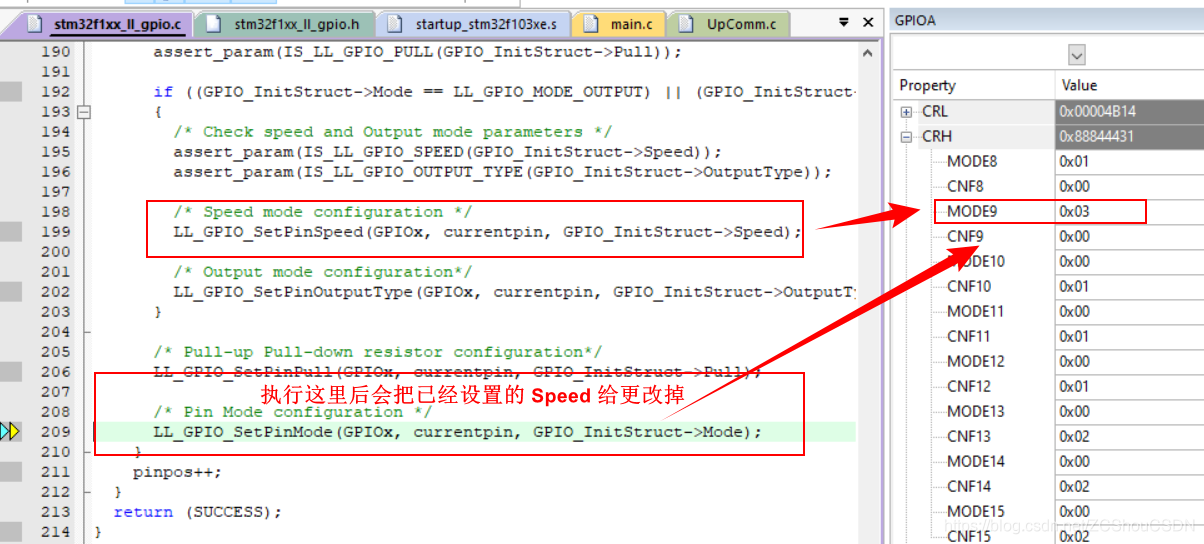Click breakpoint margin marker at line 192

[10, 92]
